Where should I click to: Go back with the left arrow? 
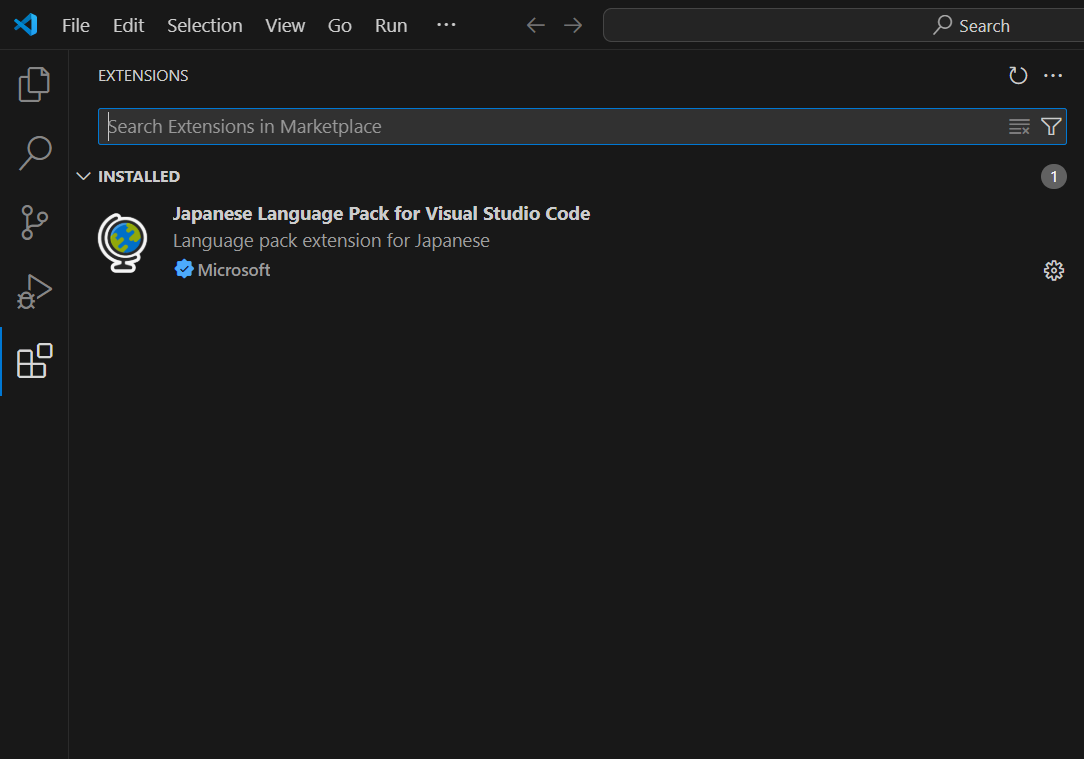click(536, 26)
